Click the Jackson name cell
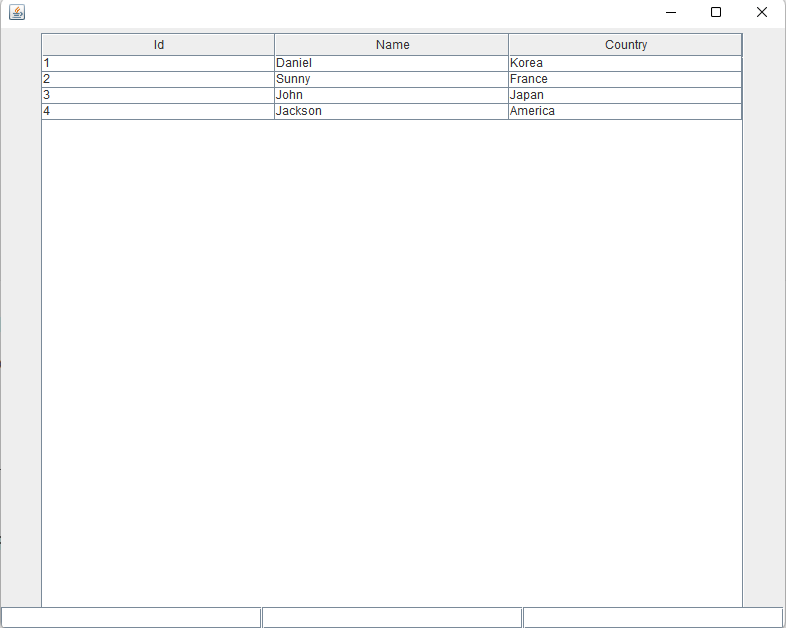 (391, 111)
